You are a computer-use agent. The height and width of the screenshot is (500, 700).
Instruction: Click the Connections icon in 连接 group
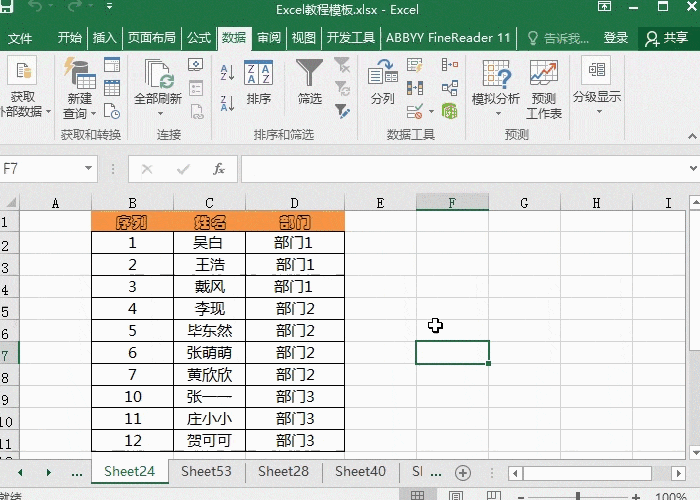[x=196, y=65]
